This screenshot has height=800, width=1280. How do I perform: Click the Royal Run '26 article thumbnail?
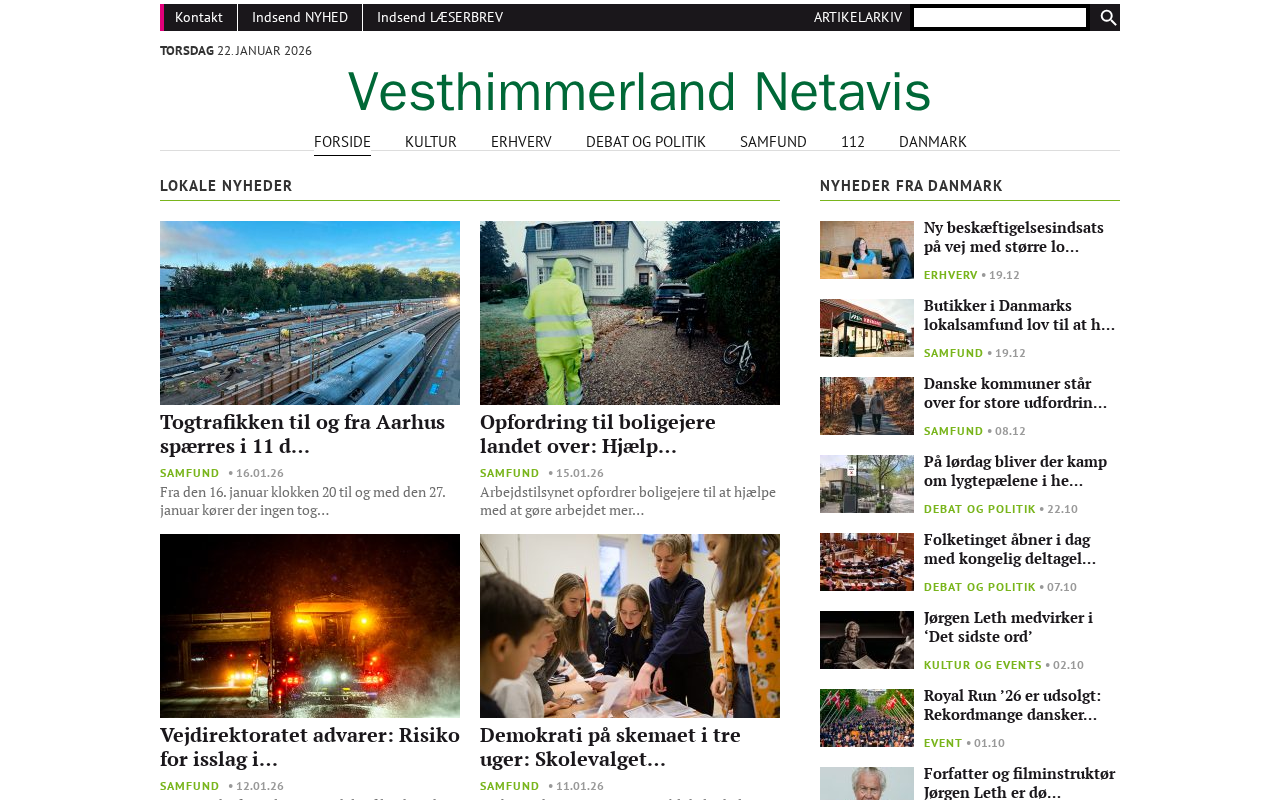[x=867, y=718]
